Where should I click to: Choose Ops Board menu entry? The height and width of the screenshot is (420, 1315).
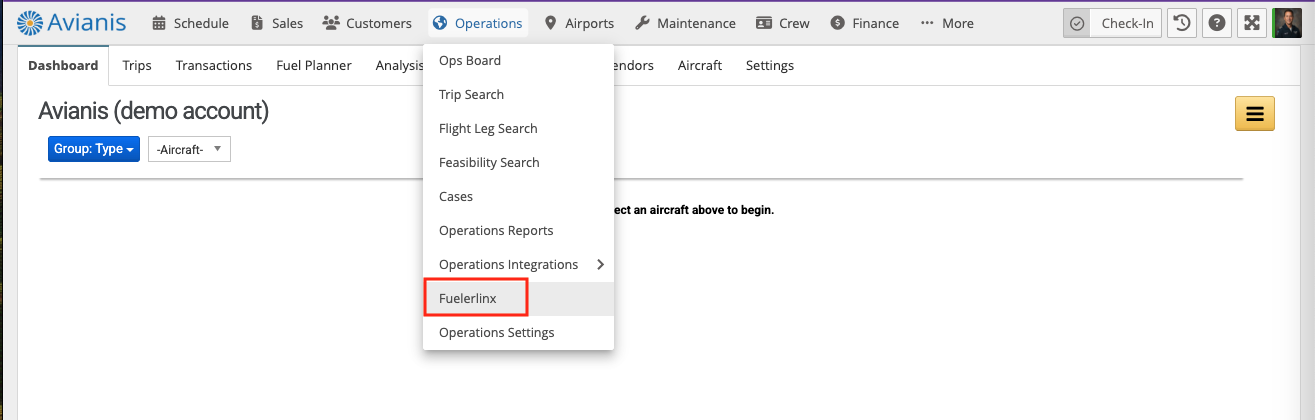[470, 61]
